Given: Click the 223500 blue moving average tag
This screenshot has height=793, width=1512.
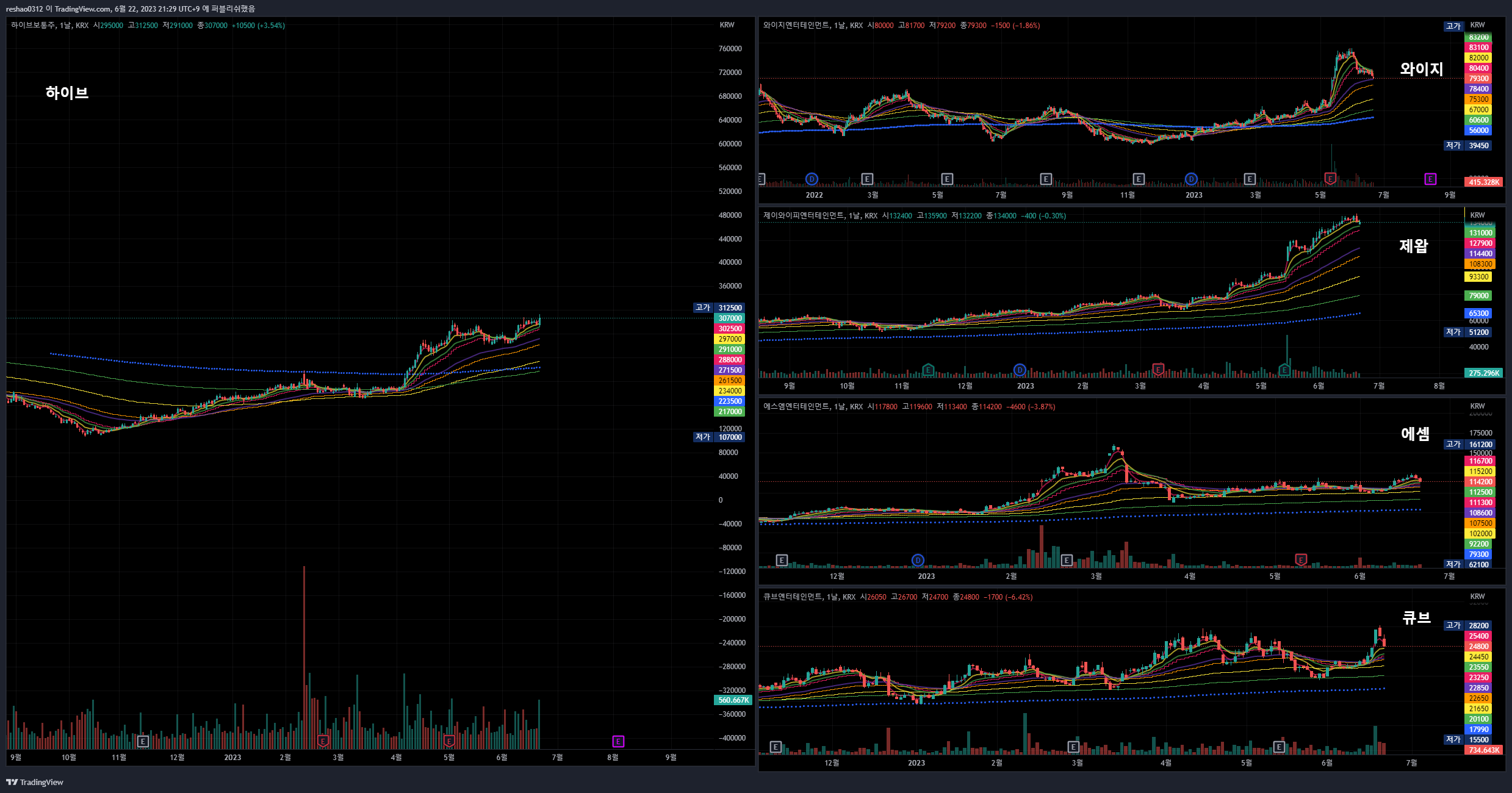Looking at the screenshot, I should point(730,401).
